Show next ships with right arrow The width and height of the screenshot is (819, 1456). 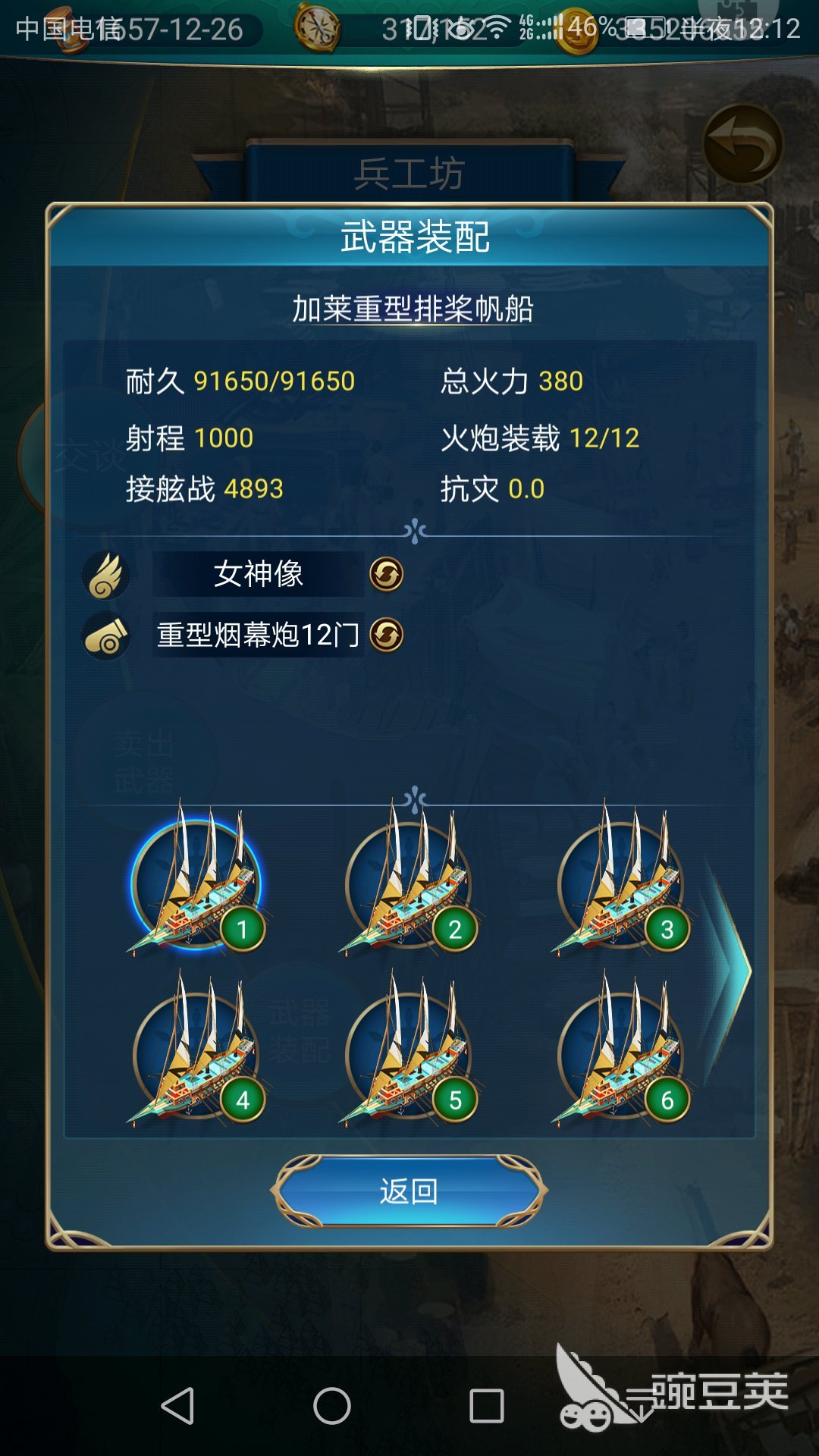pyautogui.click(x=726, y=969)
